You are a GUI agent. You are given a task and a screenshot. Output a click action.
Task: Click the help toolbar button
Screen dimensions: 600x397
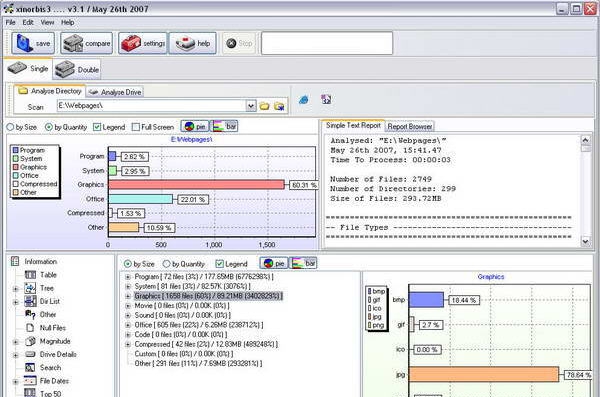(193, 43)
